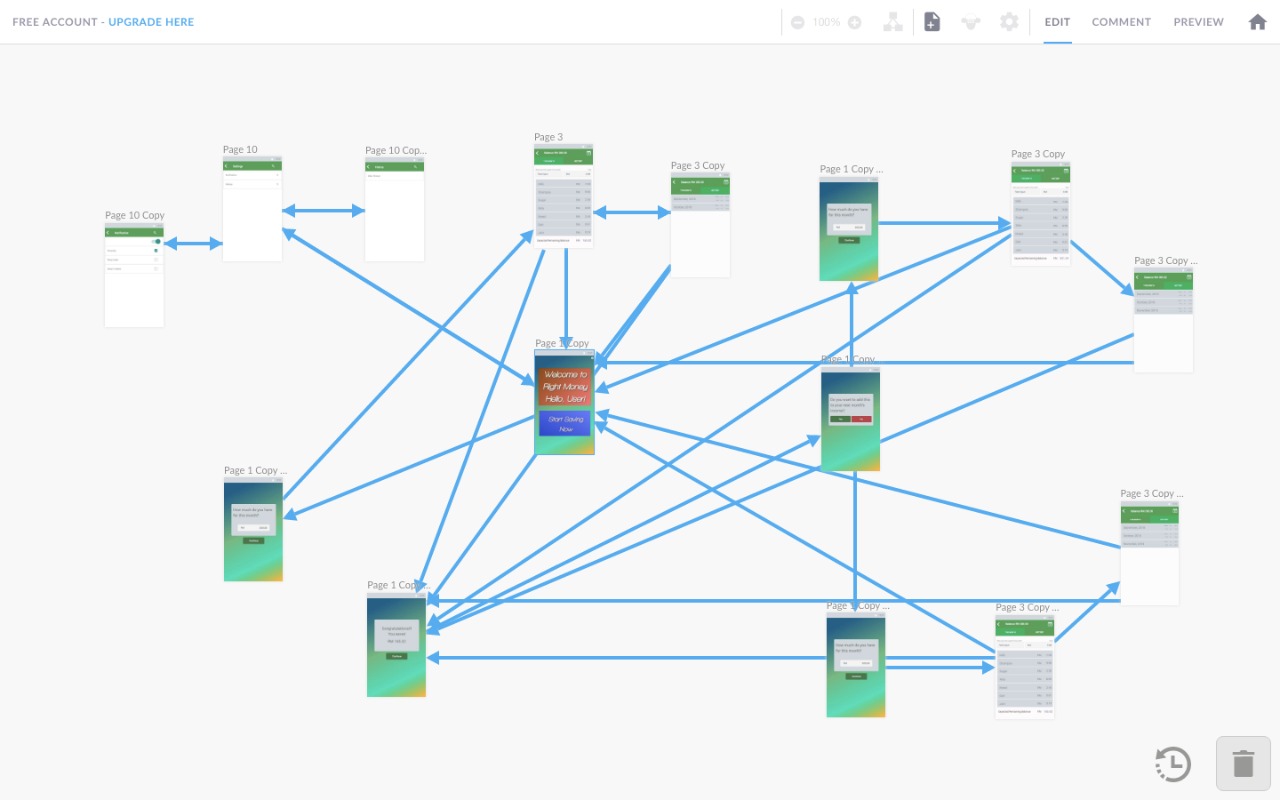Select the Welcome to Right Money screen
This screenshot has width=1280, height=800.
pos(564,402)
